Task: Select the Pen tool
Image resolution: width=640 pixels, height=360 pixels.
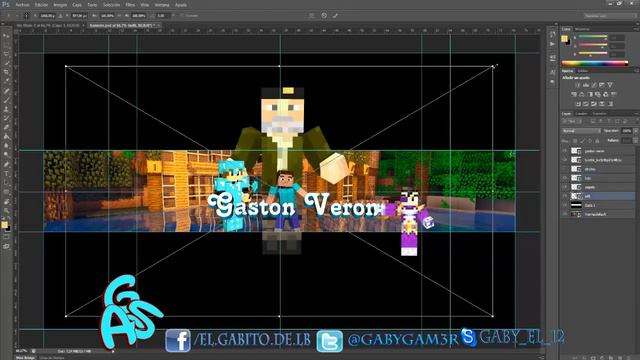Action: click(6, 164)
